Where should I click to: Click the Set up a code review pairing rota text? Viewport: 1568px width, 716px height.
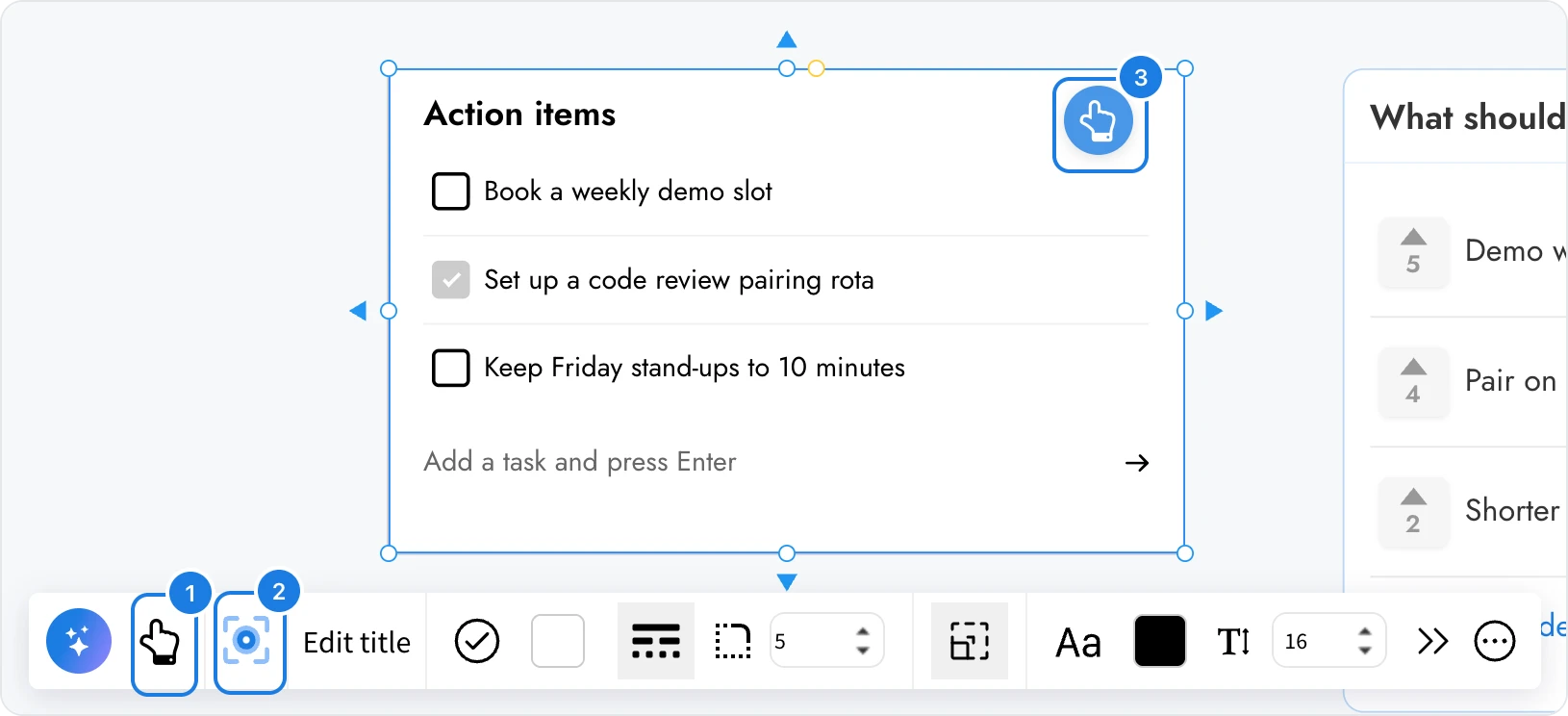coord(679,280)
